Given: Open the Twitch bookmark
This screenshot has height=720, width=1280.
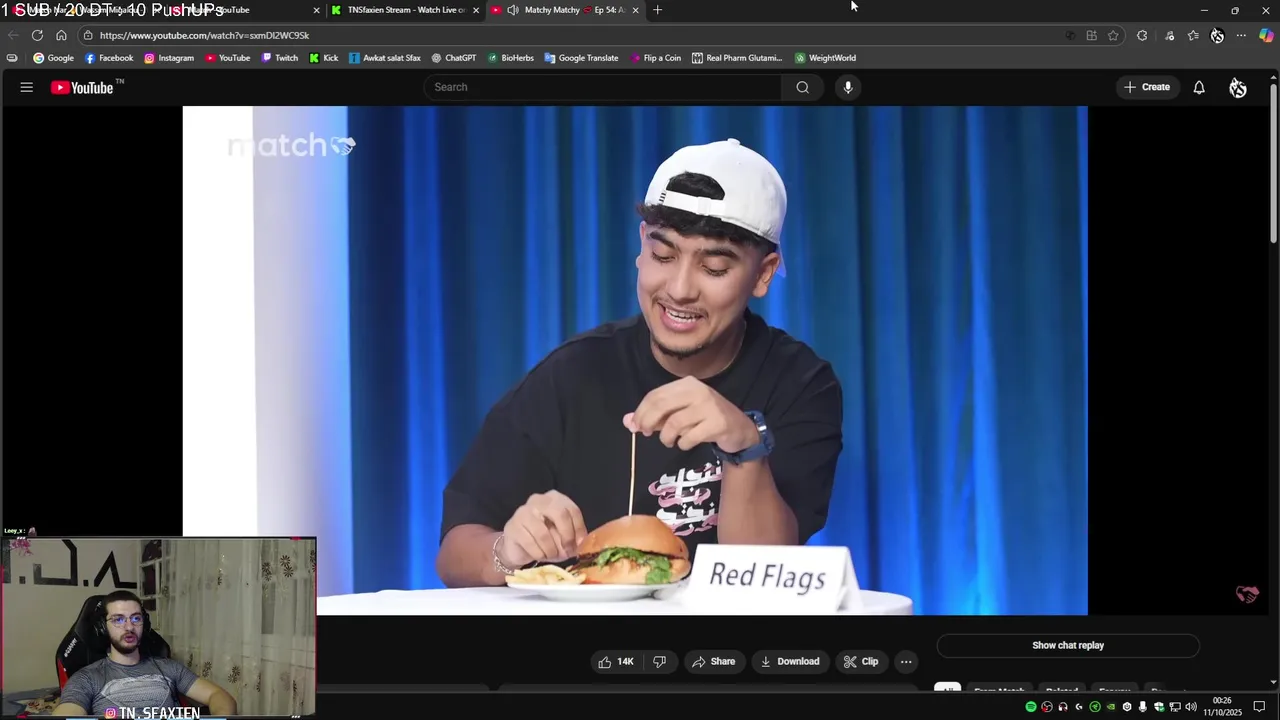Looking at the screenshot, I should (x=279, y=58).
